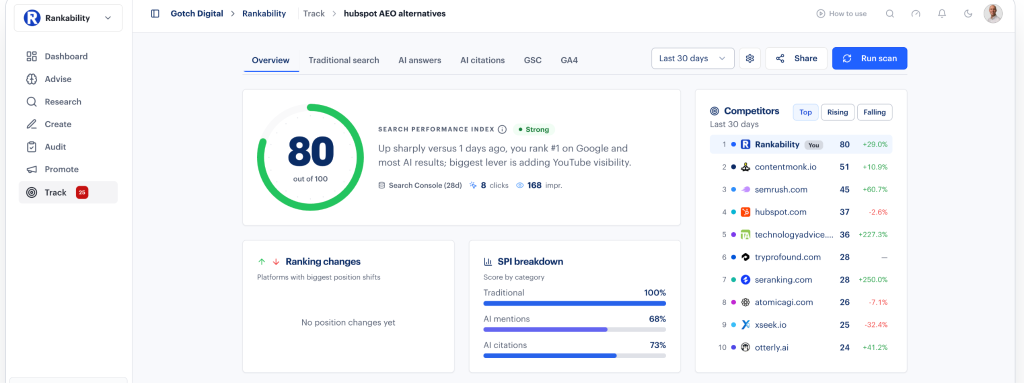
Task: Click the Track breadcrumb link
Action: (313, 14)
